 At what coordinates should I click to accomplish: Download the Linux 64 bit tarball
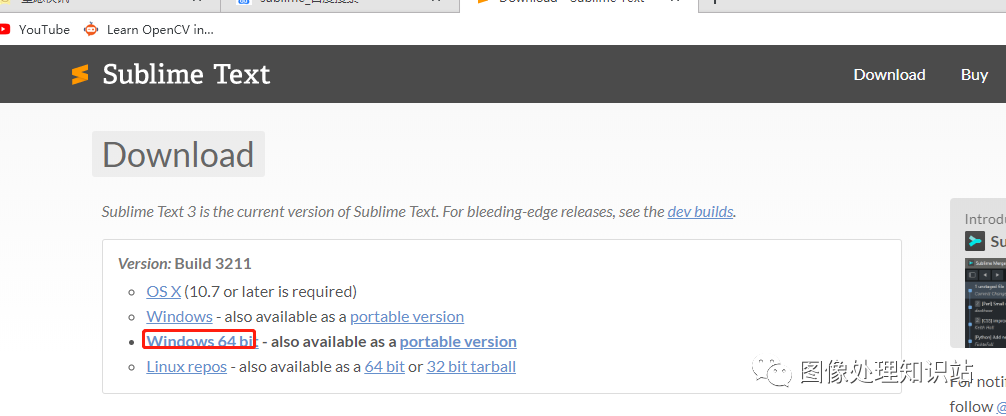tap(384, 367)
